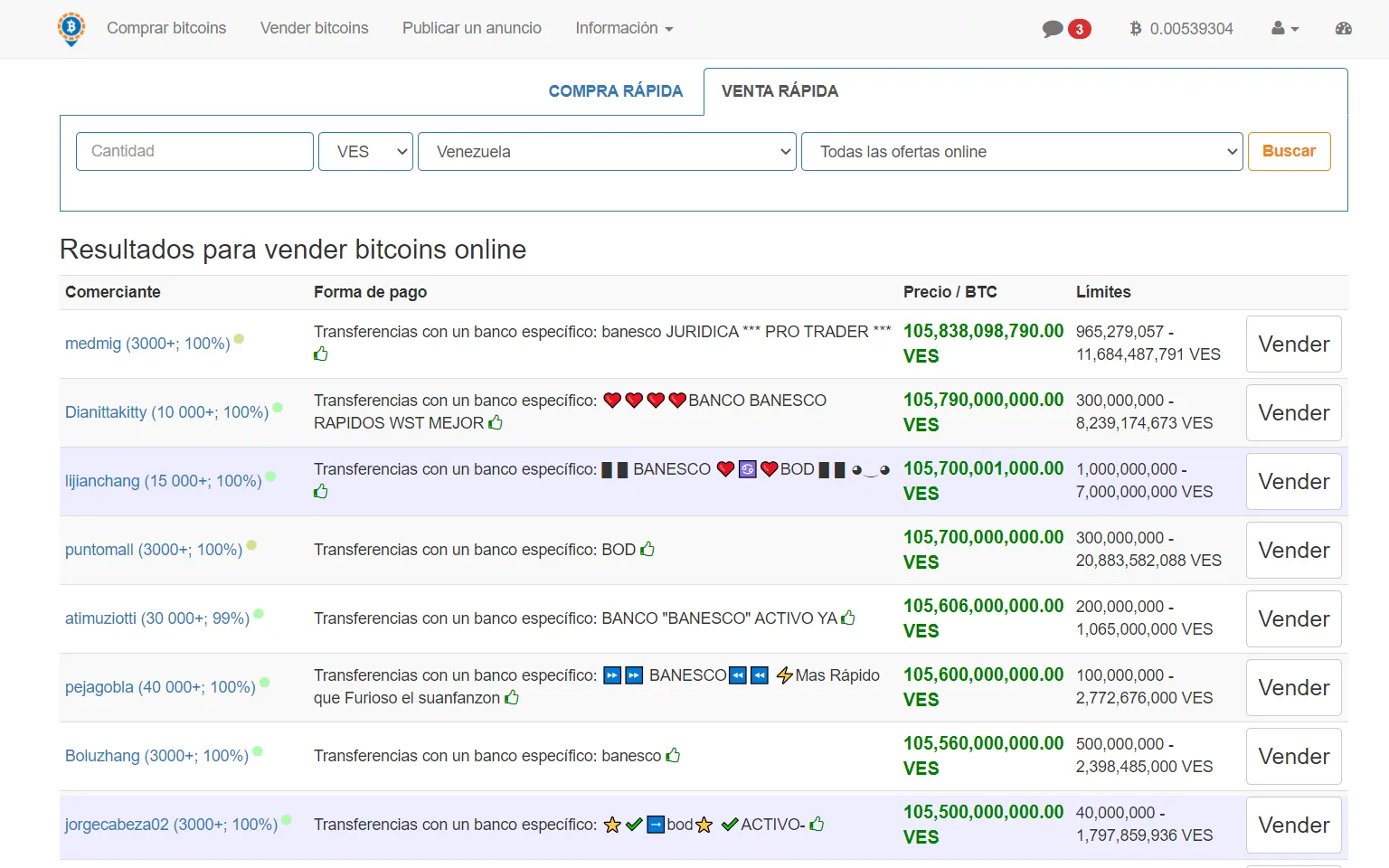Open atimuziotti trader profile link
Viewport: 1389px width, 868px height.
click(157, 618)
